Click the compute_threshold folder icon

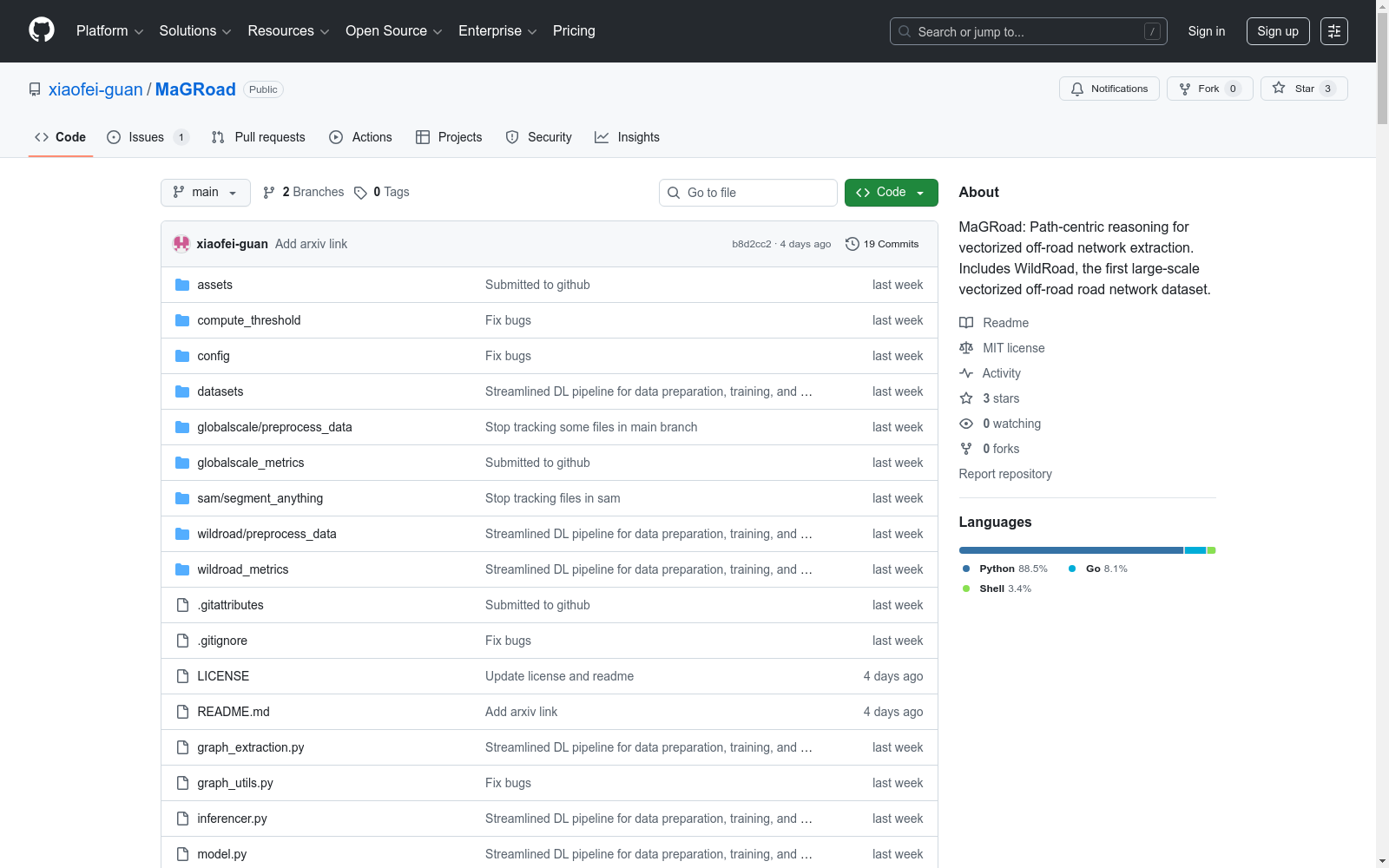click(182, 320)
